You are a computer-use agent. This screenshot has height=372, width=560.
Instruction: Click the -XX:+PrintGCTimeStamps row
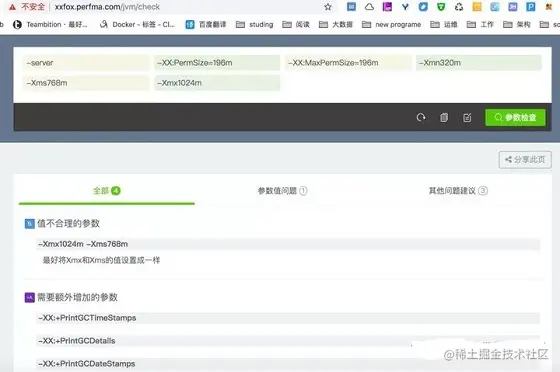288,318
